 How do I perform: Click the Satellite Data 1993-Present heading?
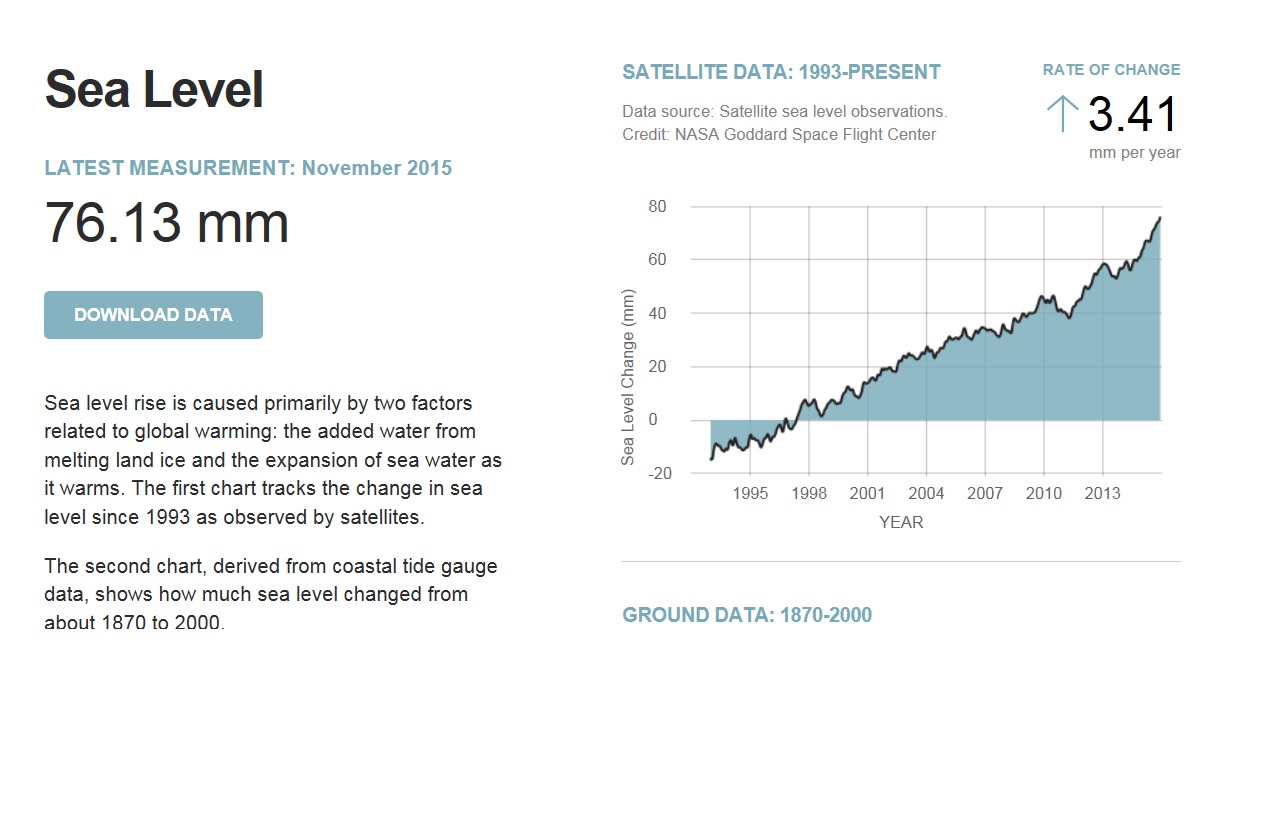781,72
